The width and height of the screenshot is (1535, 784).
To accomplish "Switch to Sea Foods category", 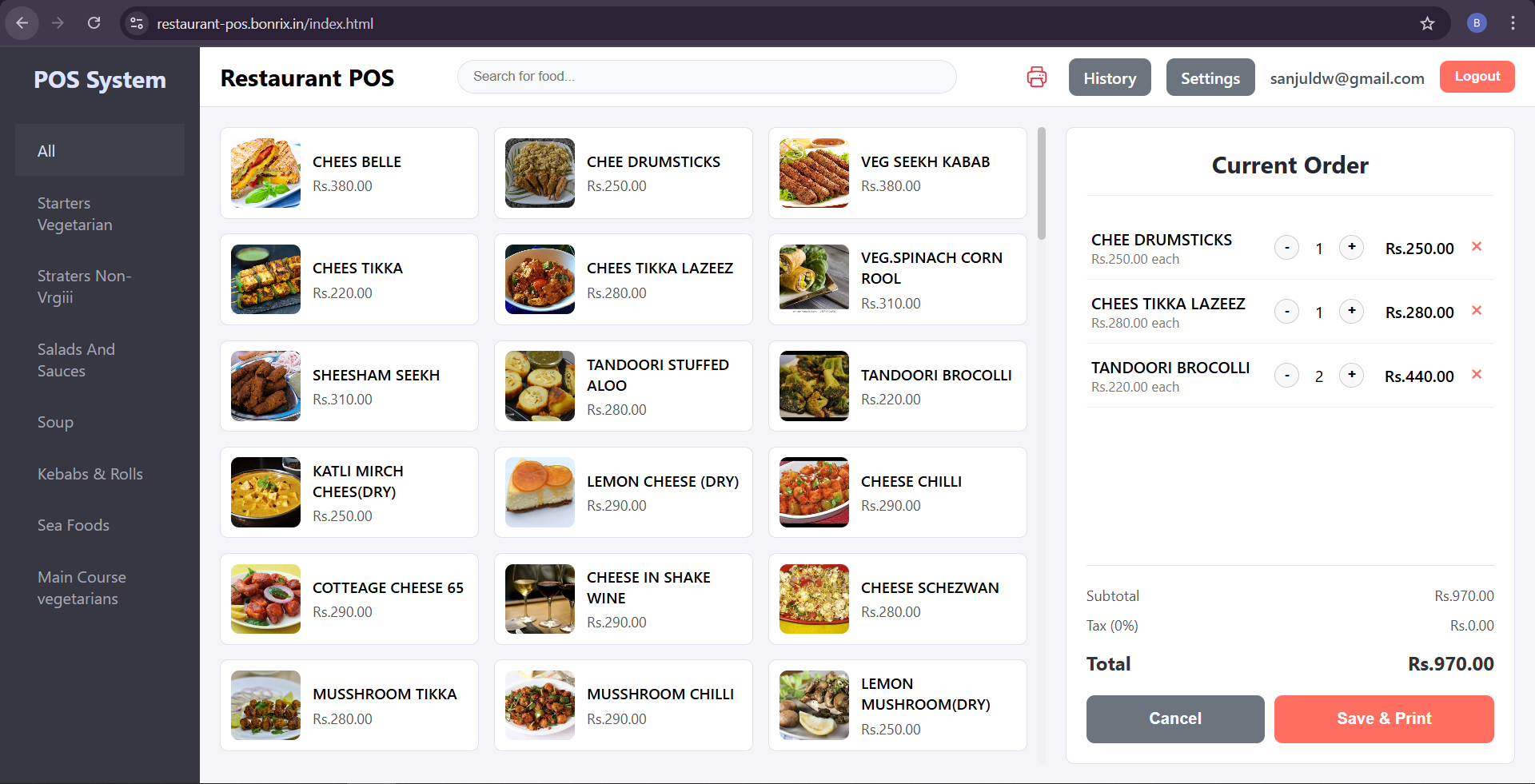I will click(x=73, y=525).
